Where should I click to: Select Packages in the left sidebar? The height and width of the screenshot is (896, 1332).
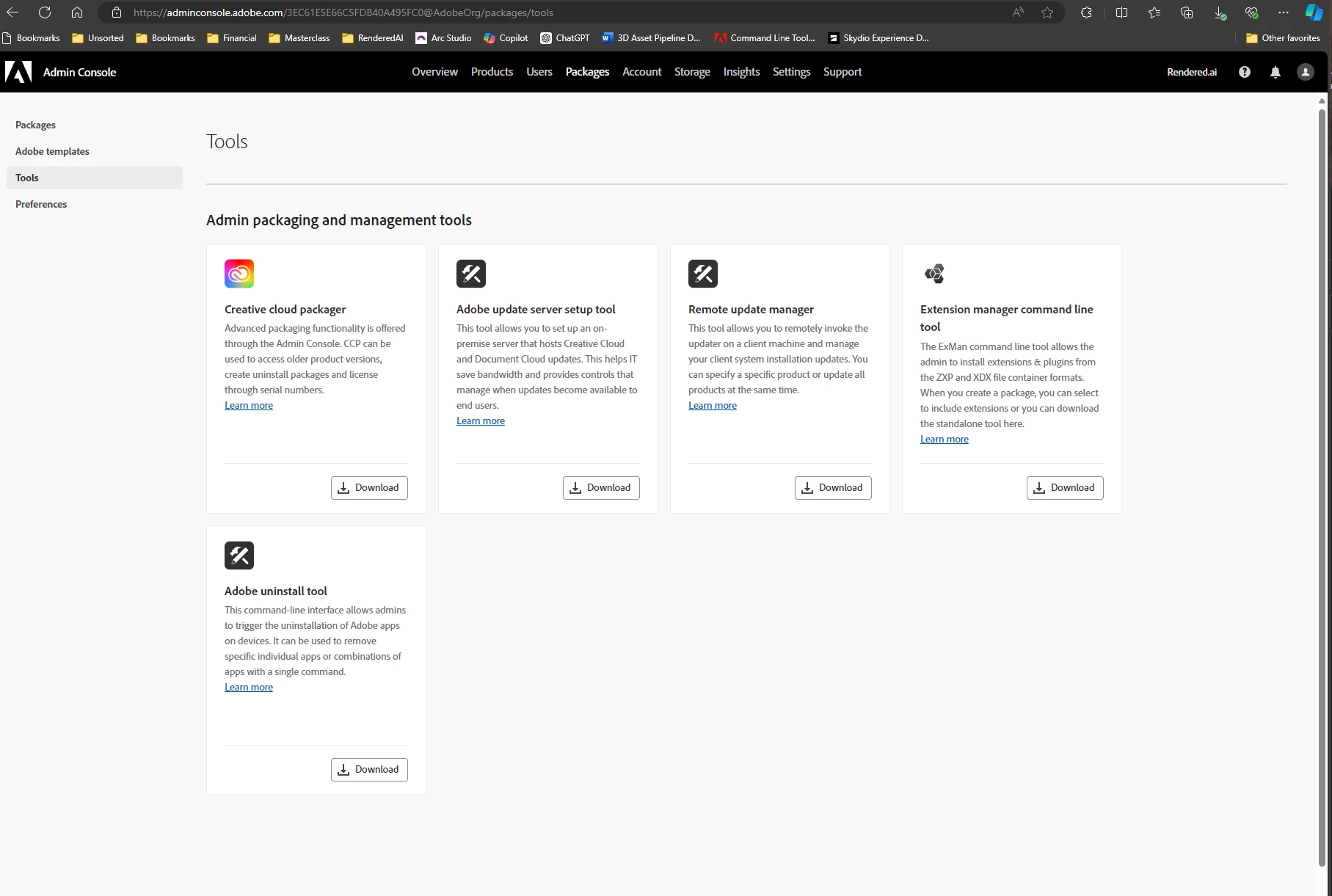pos(95,125)
